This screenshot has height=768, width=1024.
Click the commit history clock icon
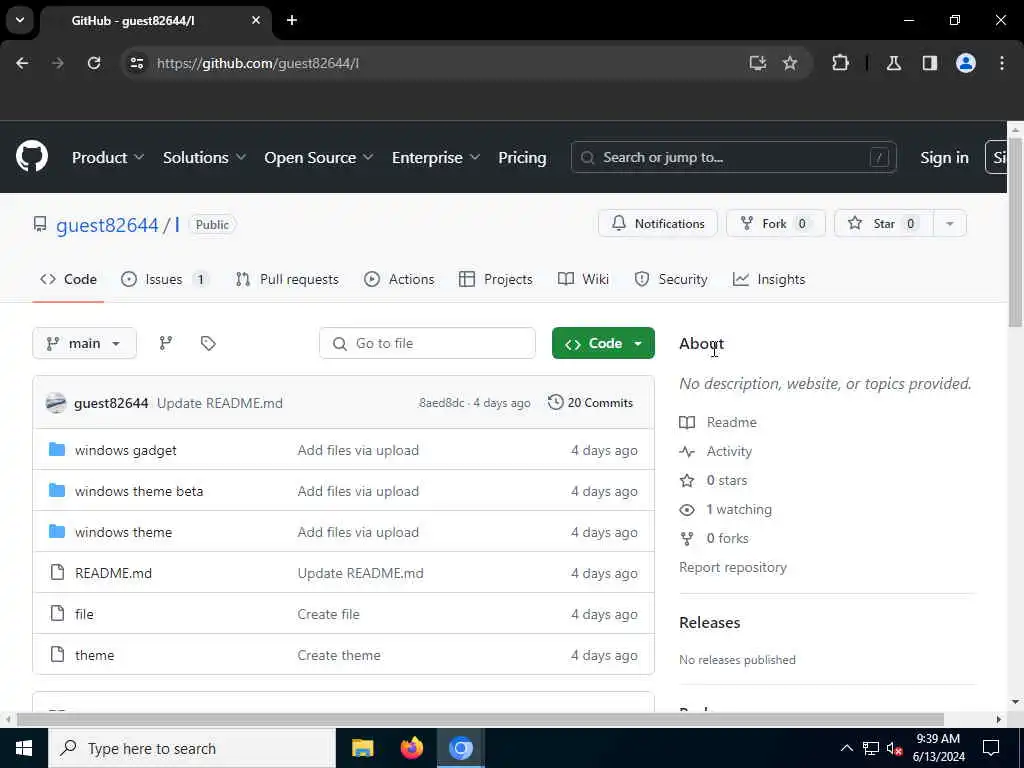click(556, 402)
